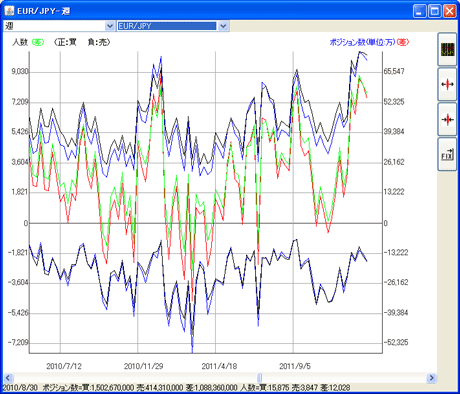Open the EUR/JPY pair dropdown arrow
The width and height of the screenshot is (460, 394).
coord(223,26)
